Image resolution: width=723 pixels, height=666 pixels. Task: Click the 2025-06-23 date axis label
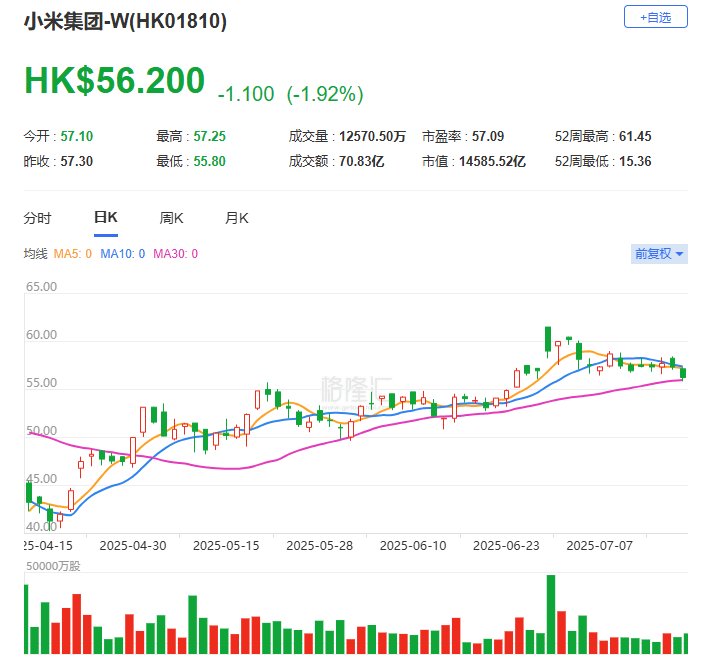(x=506, y=546)
